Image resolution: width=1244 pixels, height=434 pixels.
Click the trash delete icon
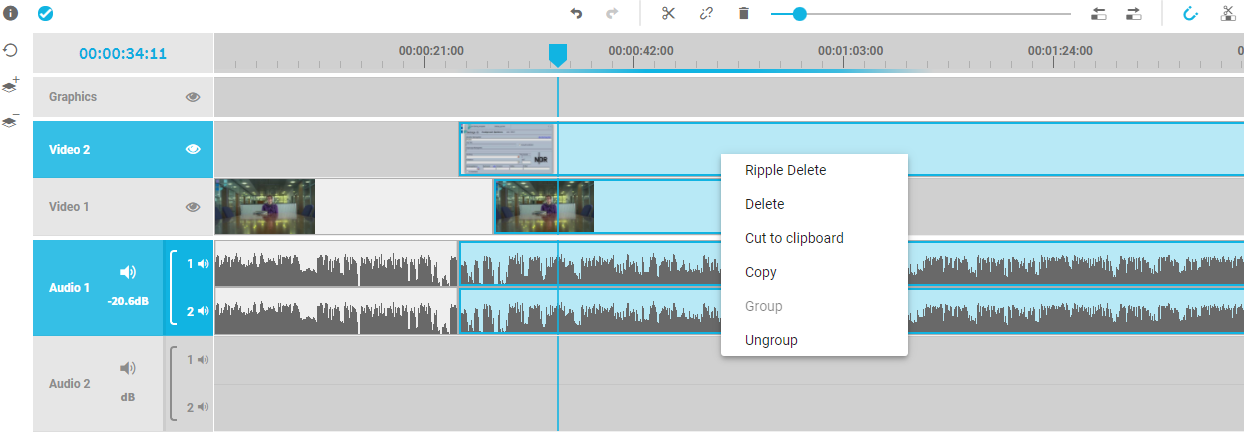tap(743, 14)
